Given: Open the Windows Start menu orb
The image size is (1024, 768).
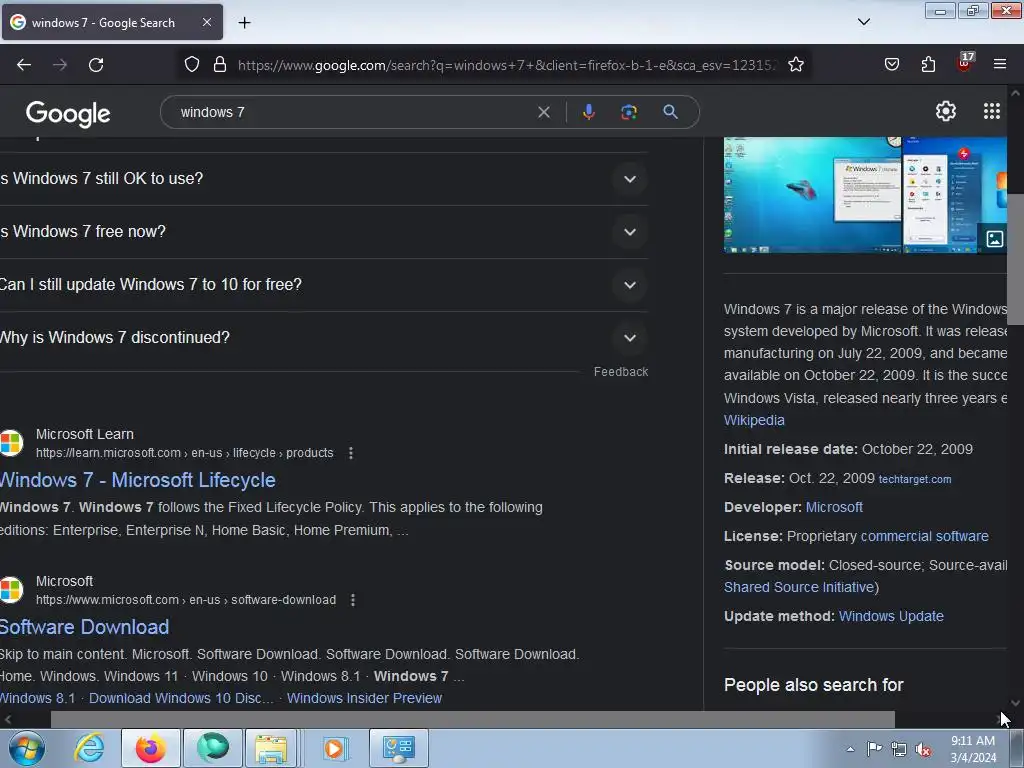Looking at the screenshot, I should point(26,748).
